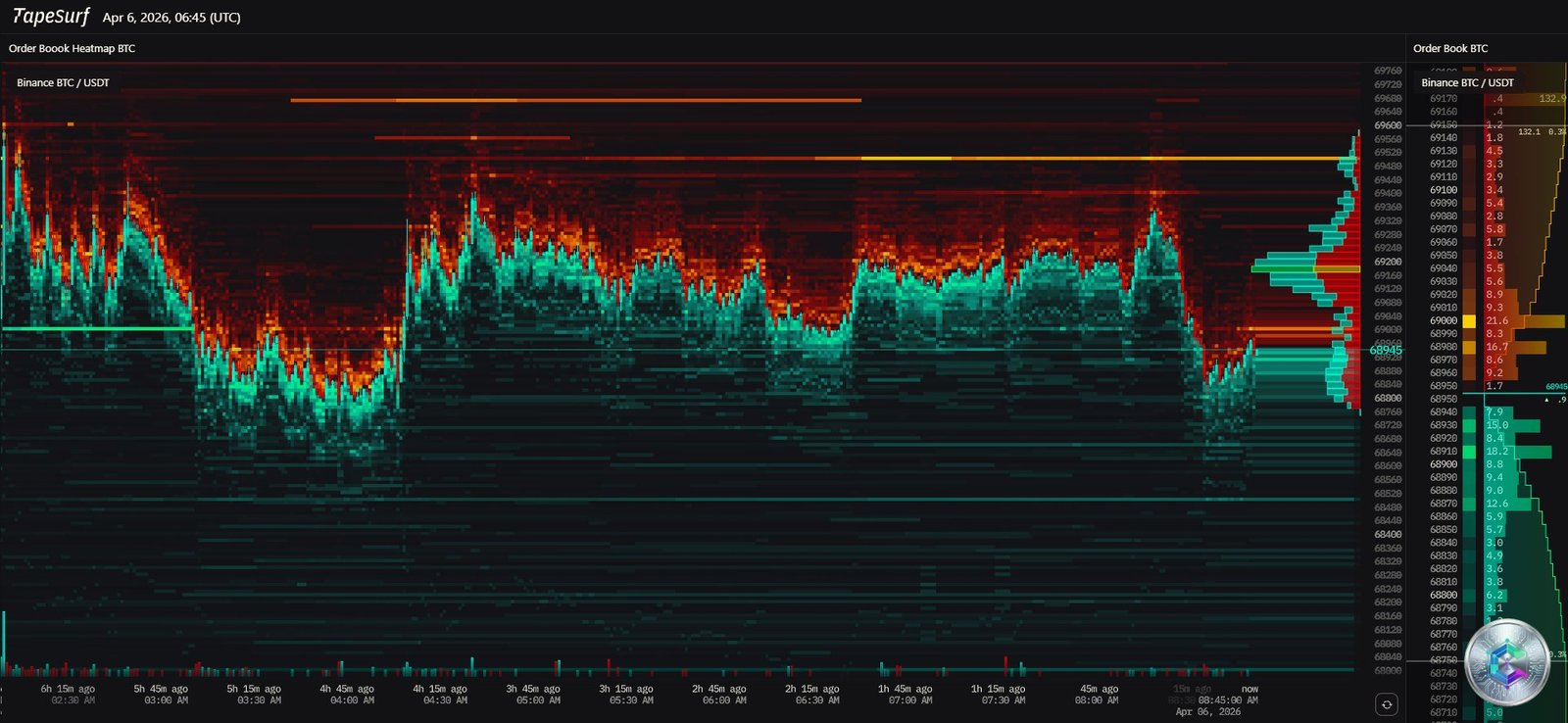Screen dimensions: 1568x723
Task: Click the TapeSurf logo
Action: [x=51, y=17]
